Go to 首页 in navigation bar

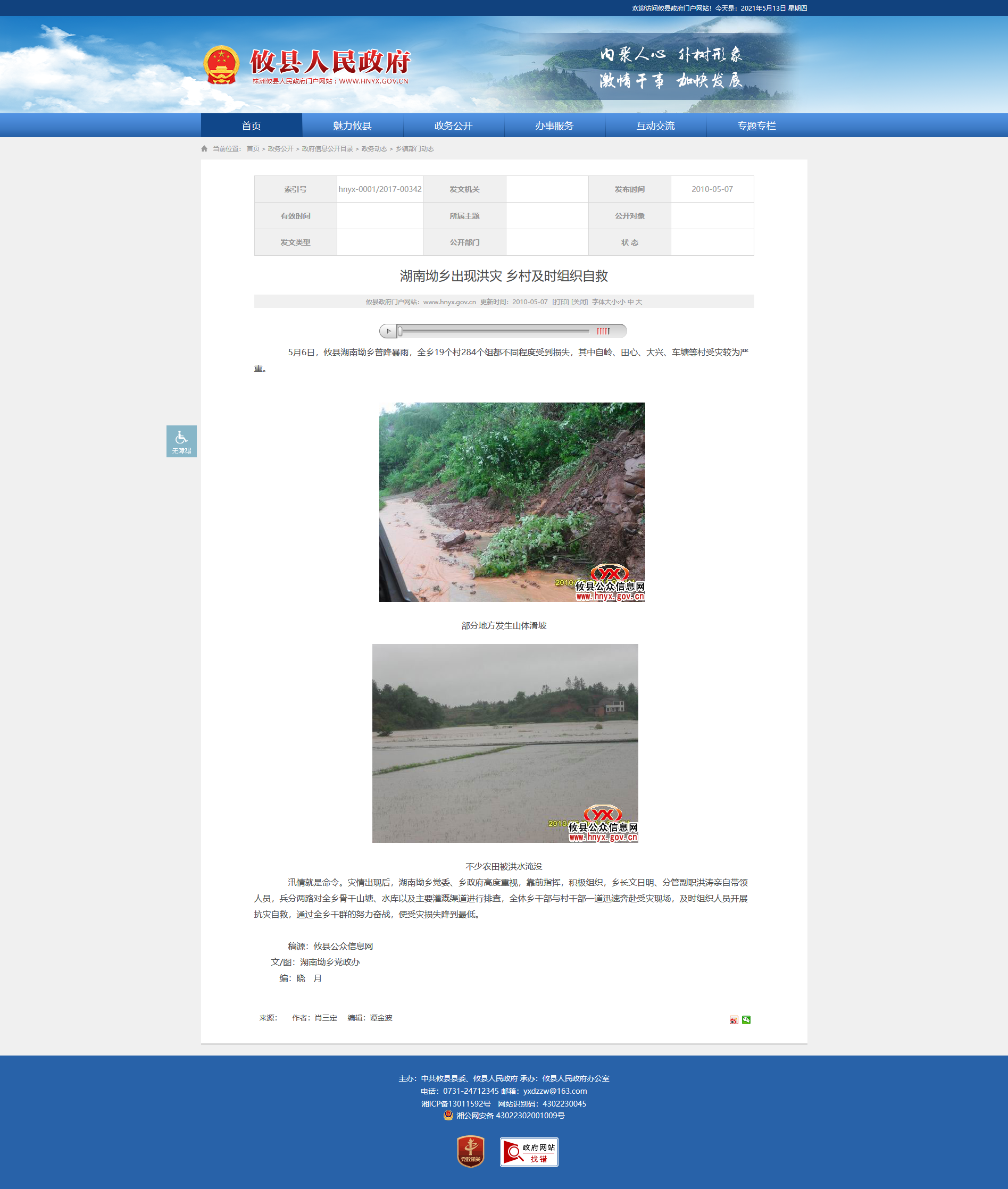pyautogui.click(x=252, y=125)
